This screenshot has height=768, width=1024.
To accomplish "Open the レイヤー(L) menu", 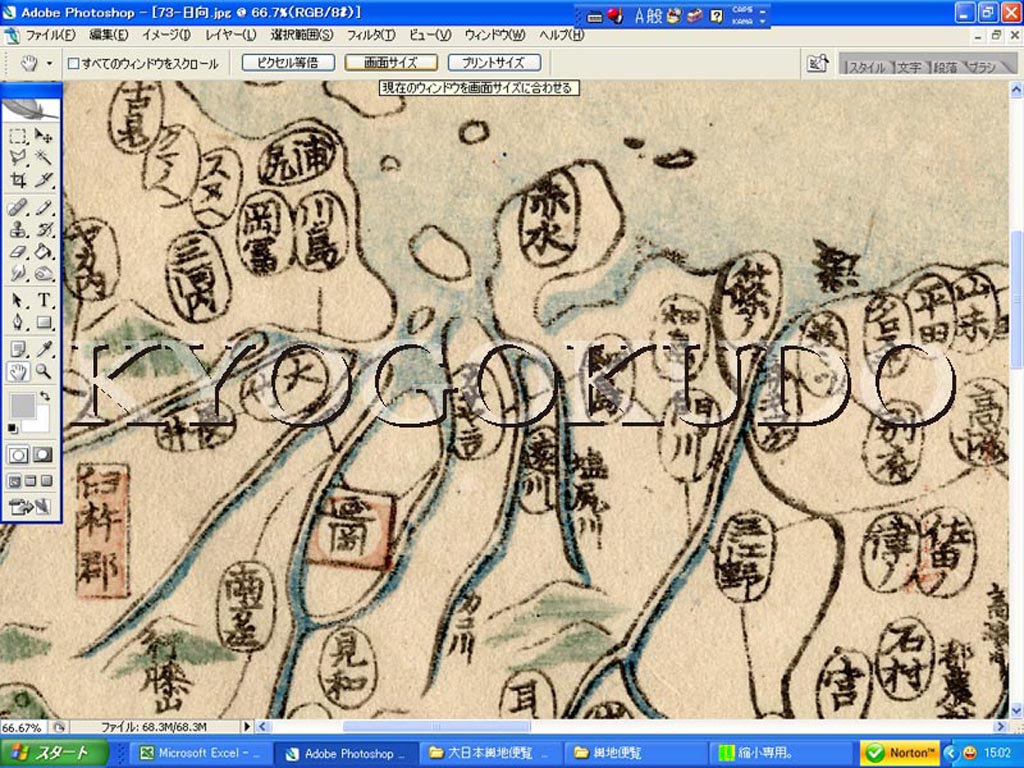I will 231,35.
